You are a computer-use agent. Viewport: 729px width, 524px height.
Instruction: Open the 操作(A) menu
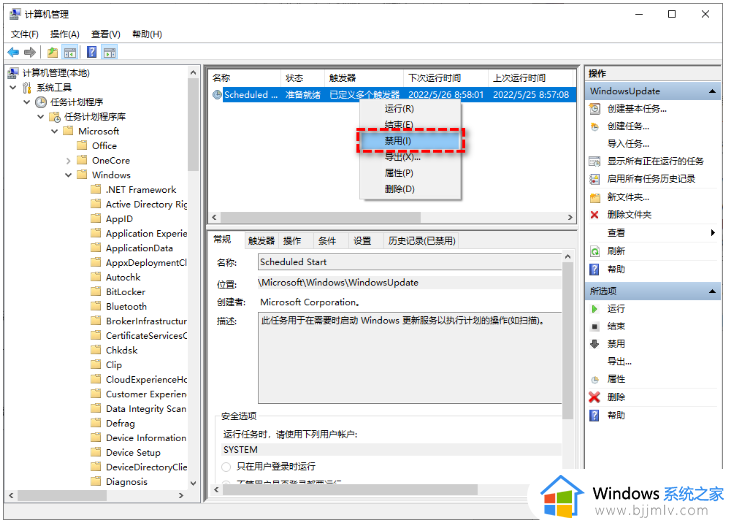[x=65, y=34]
